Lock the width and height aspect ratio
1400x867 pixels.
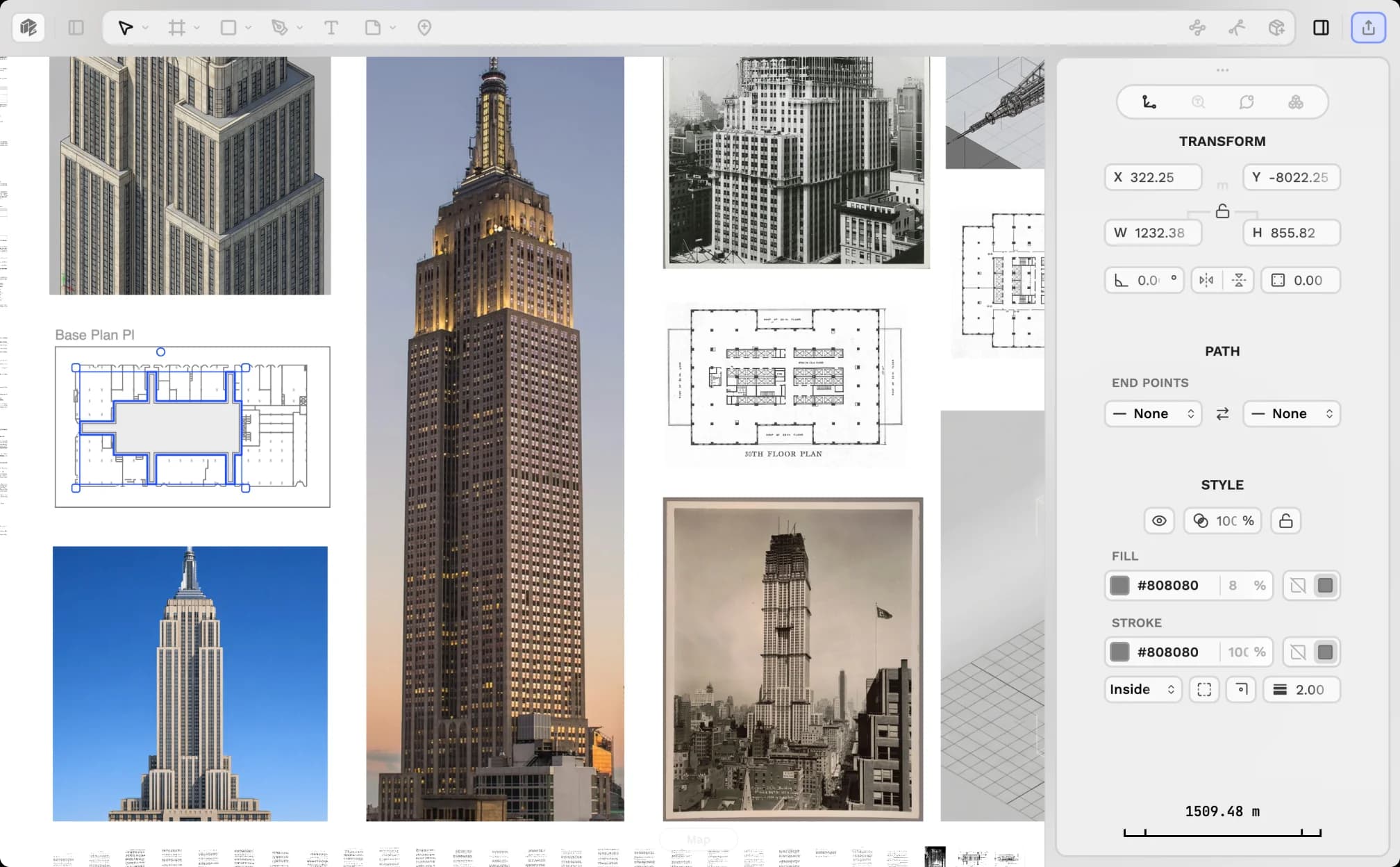coord(1222,211)
